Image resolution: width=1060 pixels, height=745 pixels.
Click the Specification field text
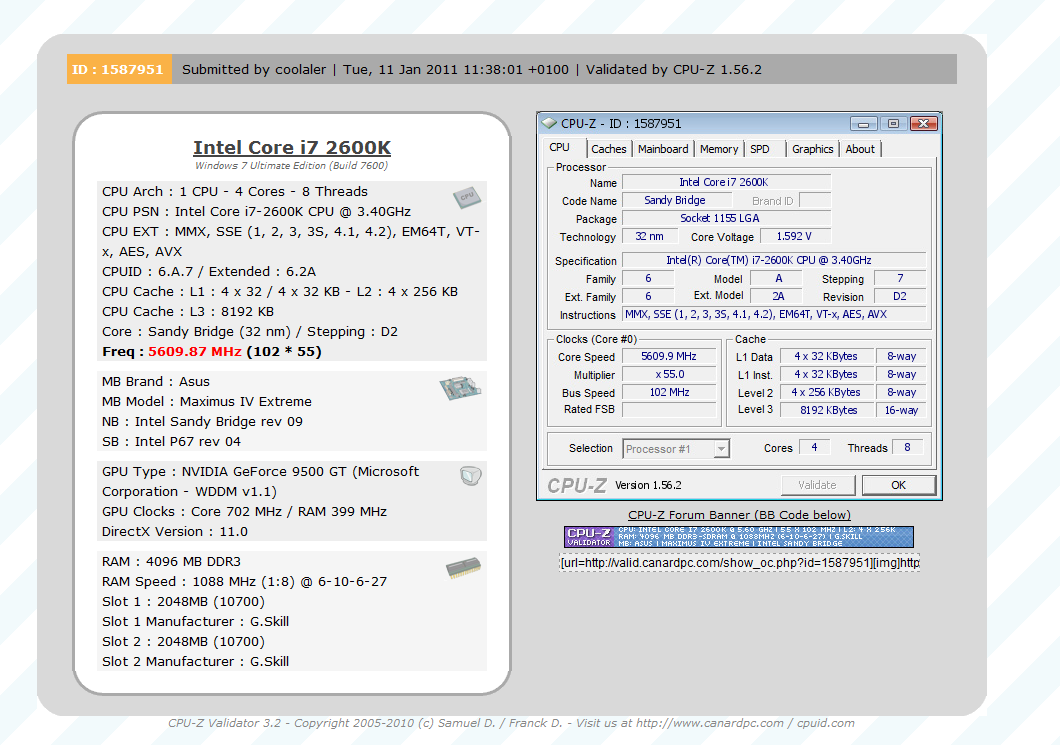(773, 260)
